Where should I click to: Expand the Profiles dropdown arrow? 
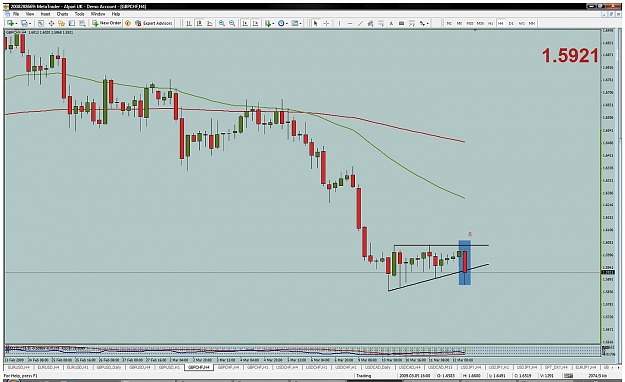pos(30,24)
